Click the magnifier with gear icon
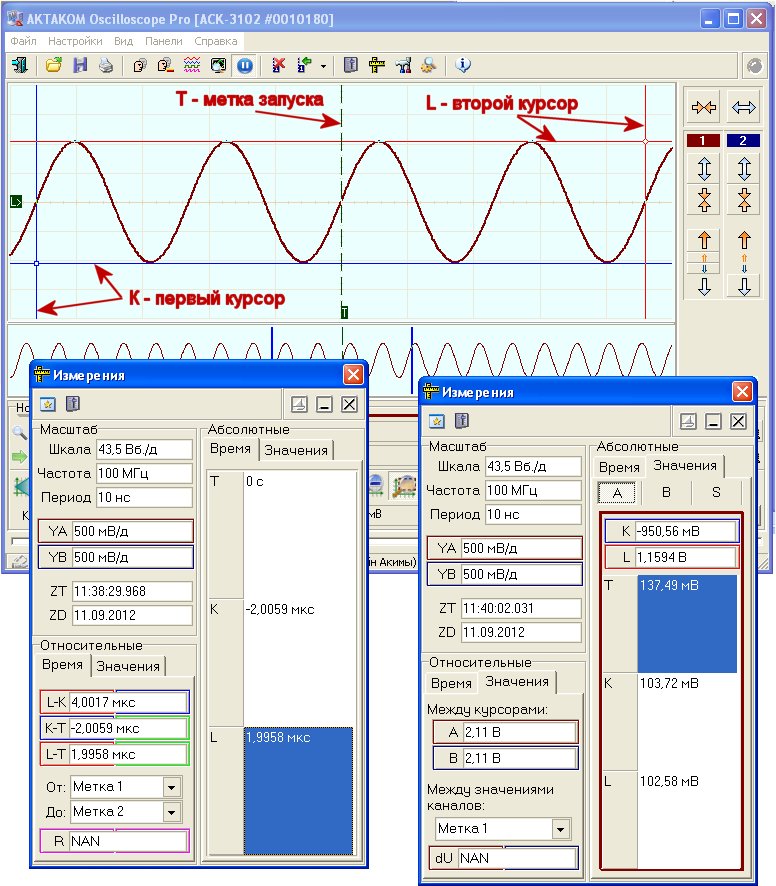The height and width of the screenshot is (886, 776). point(429,65)
